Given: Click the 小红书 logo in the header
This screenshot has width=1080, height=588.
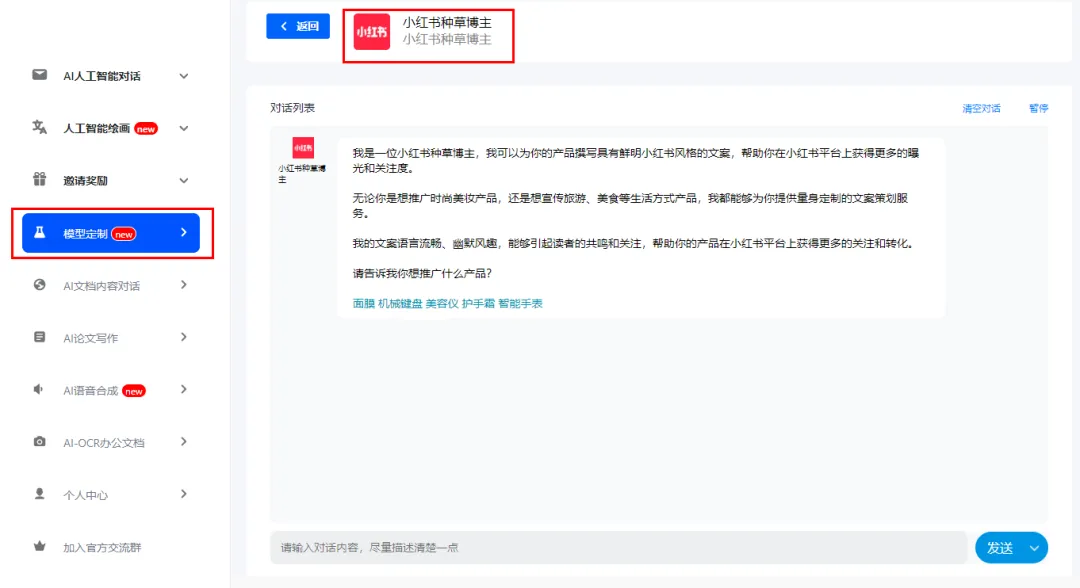Looking at the screenshot, I should (x=372, y=32).
